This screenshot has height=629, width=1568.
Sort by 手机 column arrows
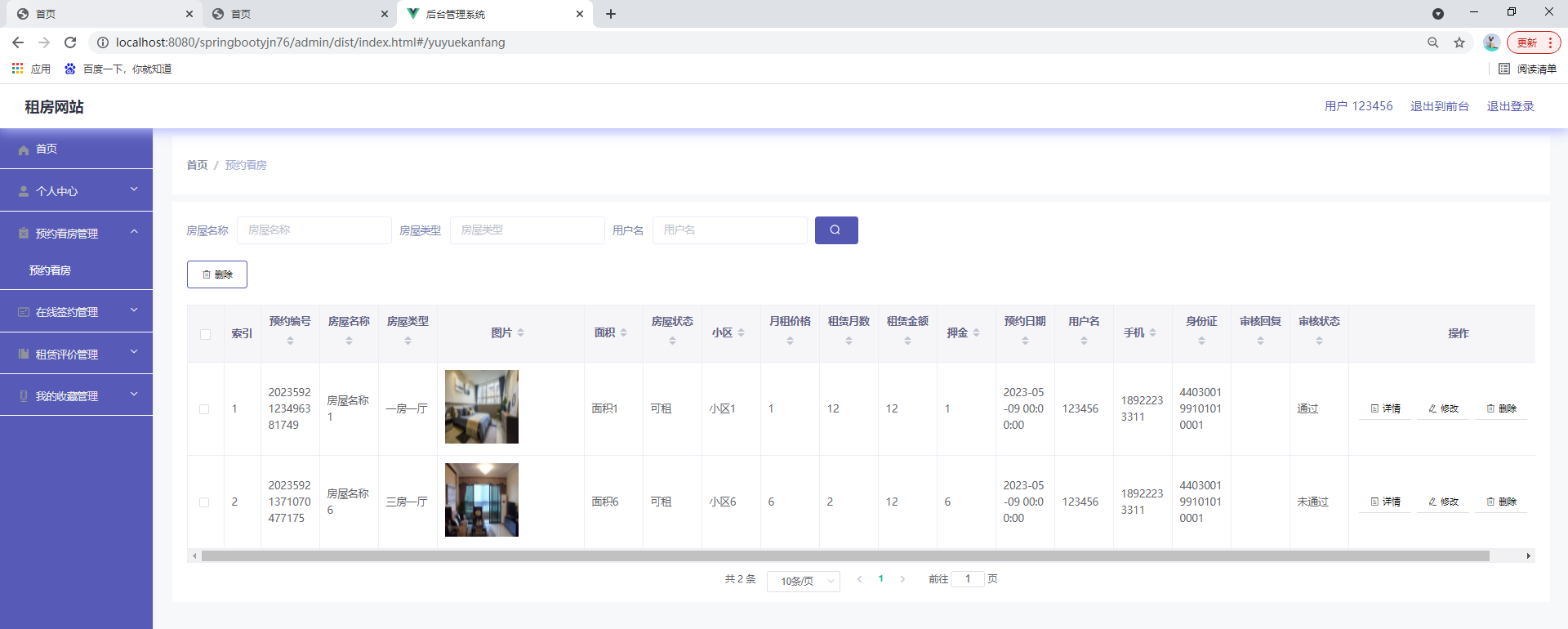[1152, 332]
